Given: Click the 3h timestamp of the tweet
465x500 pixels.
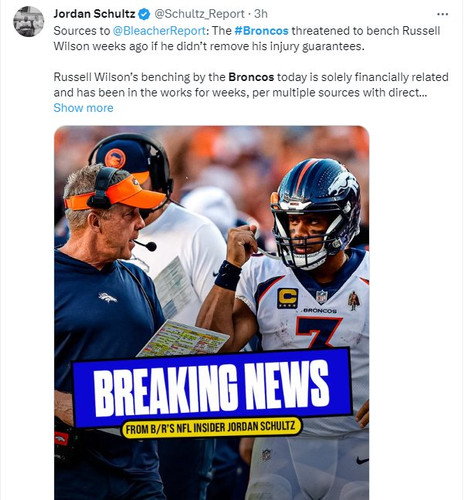Looking at the screenshot, I should 261,14.
